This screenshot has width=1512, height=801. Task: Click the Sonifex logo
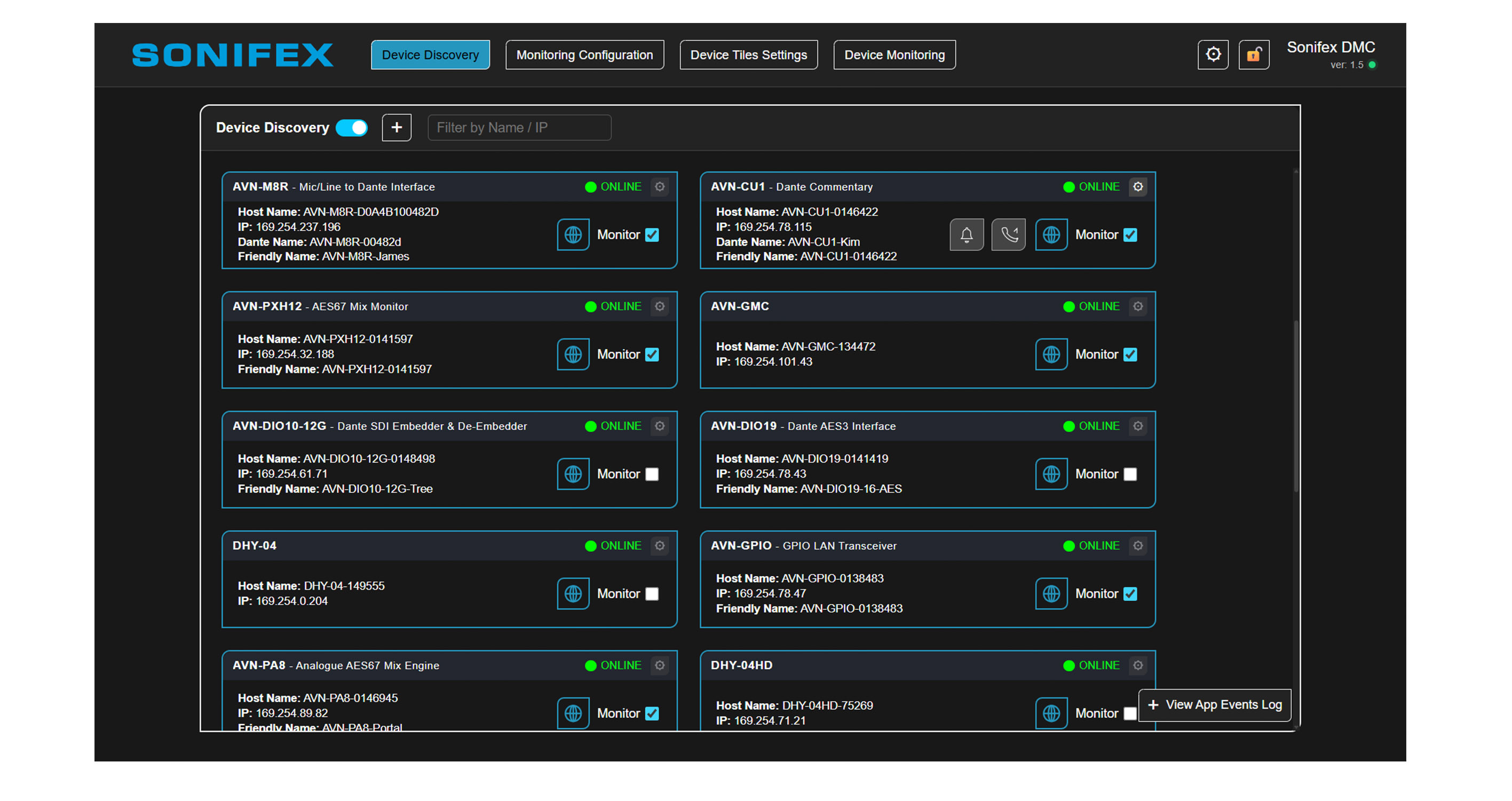pyautogui.click(x=233, y=54)
